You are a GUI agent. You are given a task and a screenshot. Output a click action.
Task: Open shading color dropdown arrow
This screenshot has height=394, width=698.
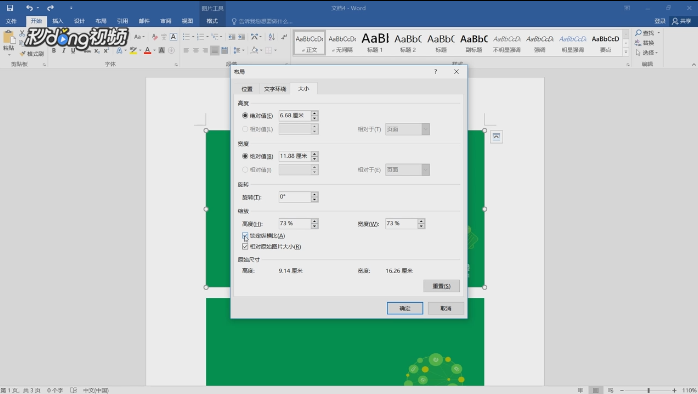click(261, 51)
